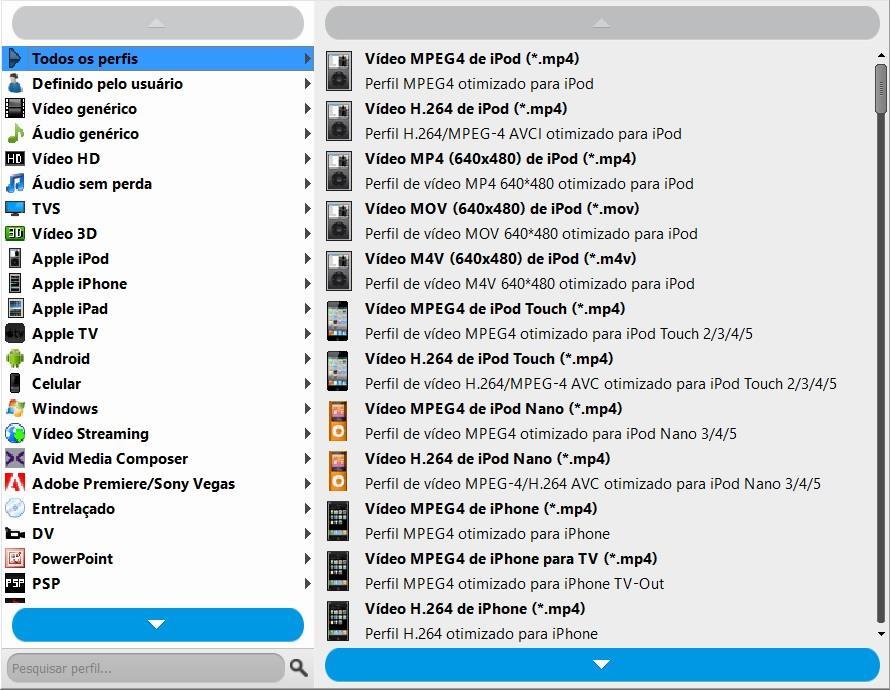Screen dimensions: 890x690
Task: Open the 'TVS' category
Action: [x=158, y=208]
